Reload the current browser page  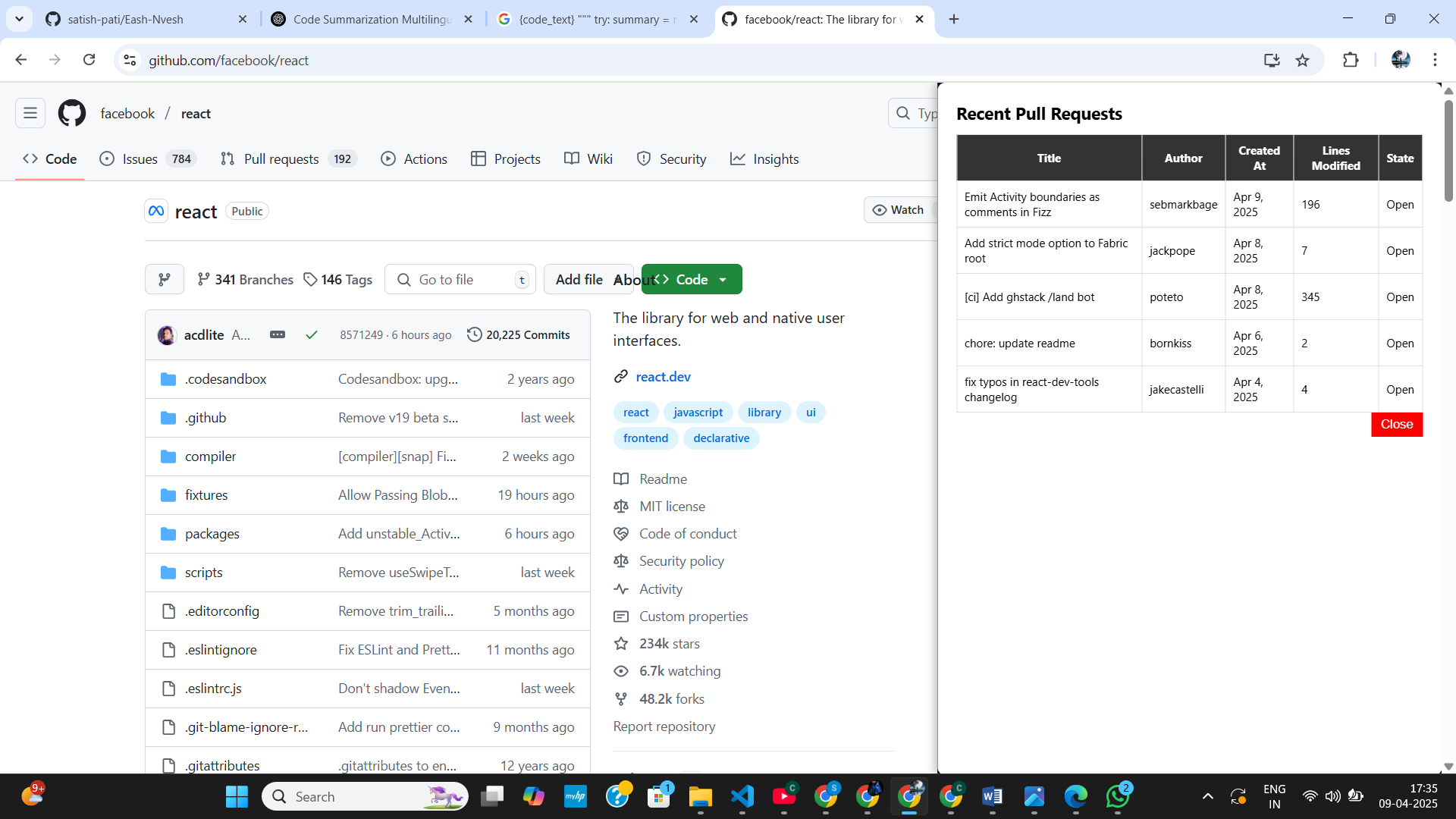(x=89, y=60)
